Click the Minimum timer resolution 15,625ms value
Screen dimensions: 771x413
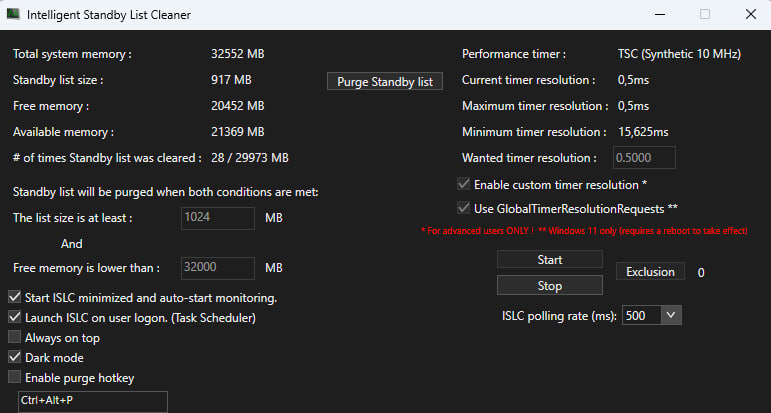pos(643,132)
